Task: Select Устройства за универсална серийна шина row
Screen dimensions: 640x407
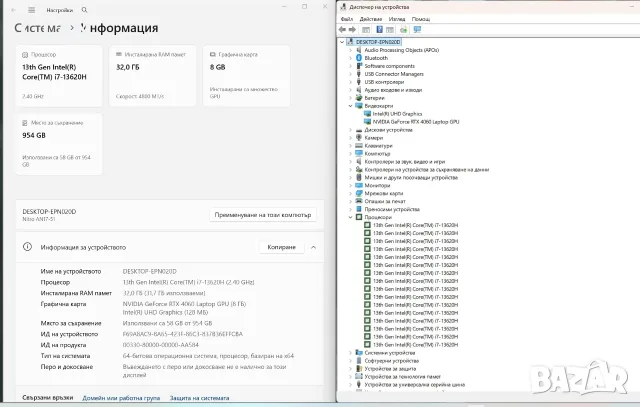Action: 414,385
